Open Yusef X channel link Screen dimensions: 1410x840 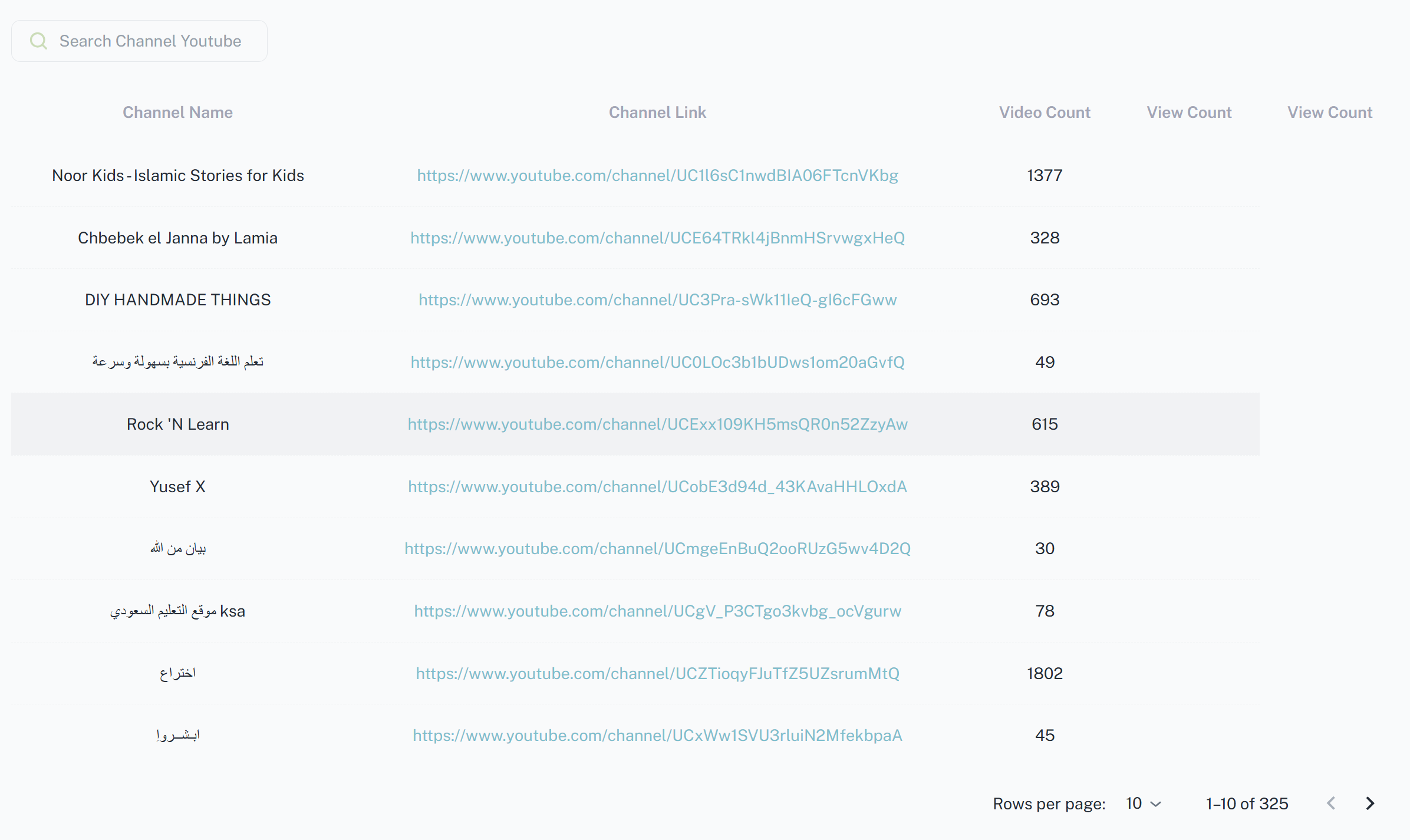point(657,487)
